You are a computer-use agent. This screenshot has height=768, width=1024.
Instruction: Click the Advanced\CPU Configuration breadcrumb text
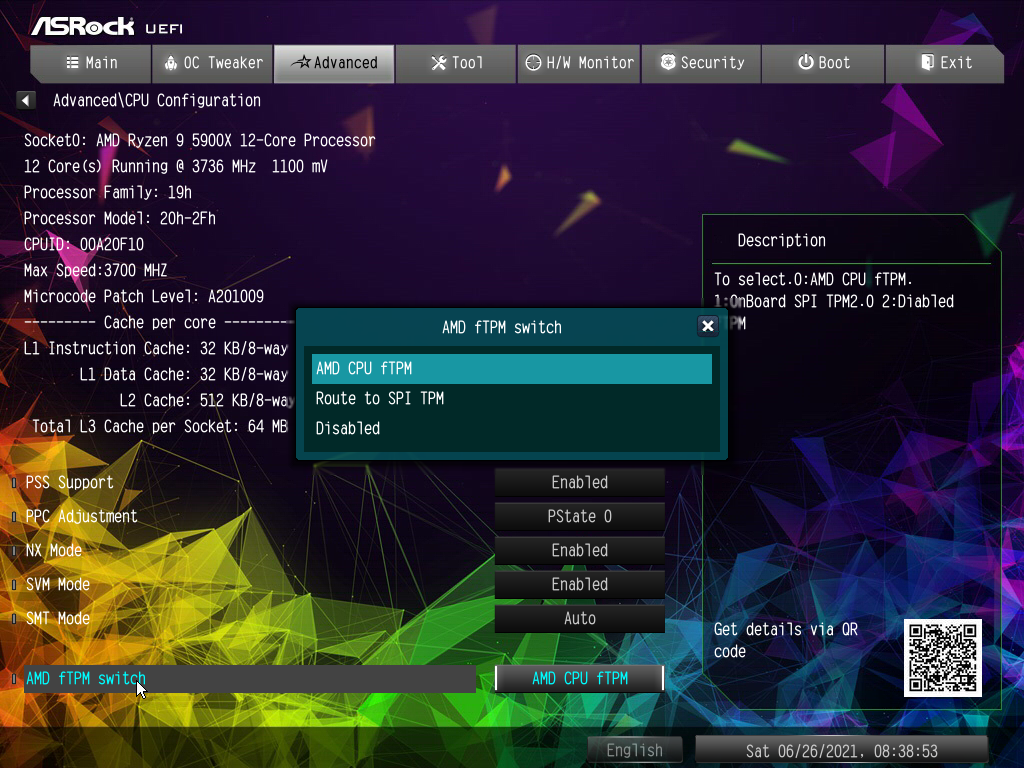point(157,101)
